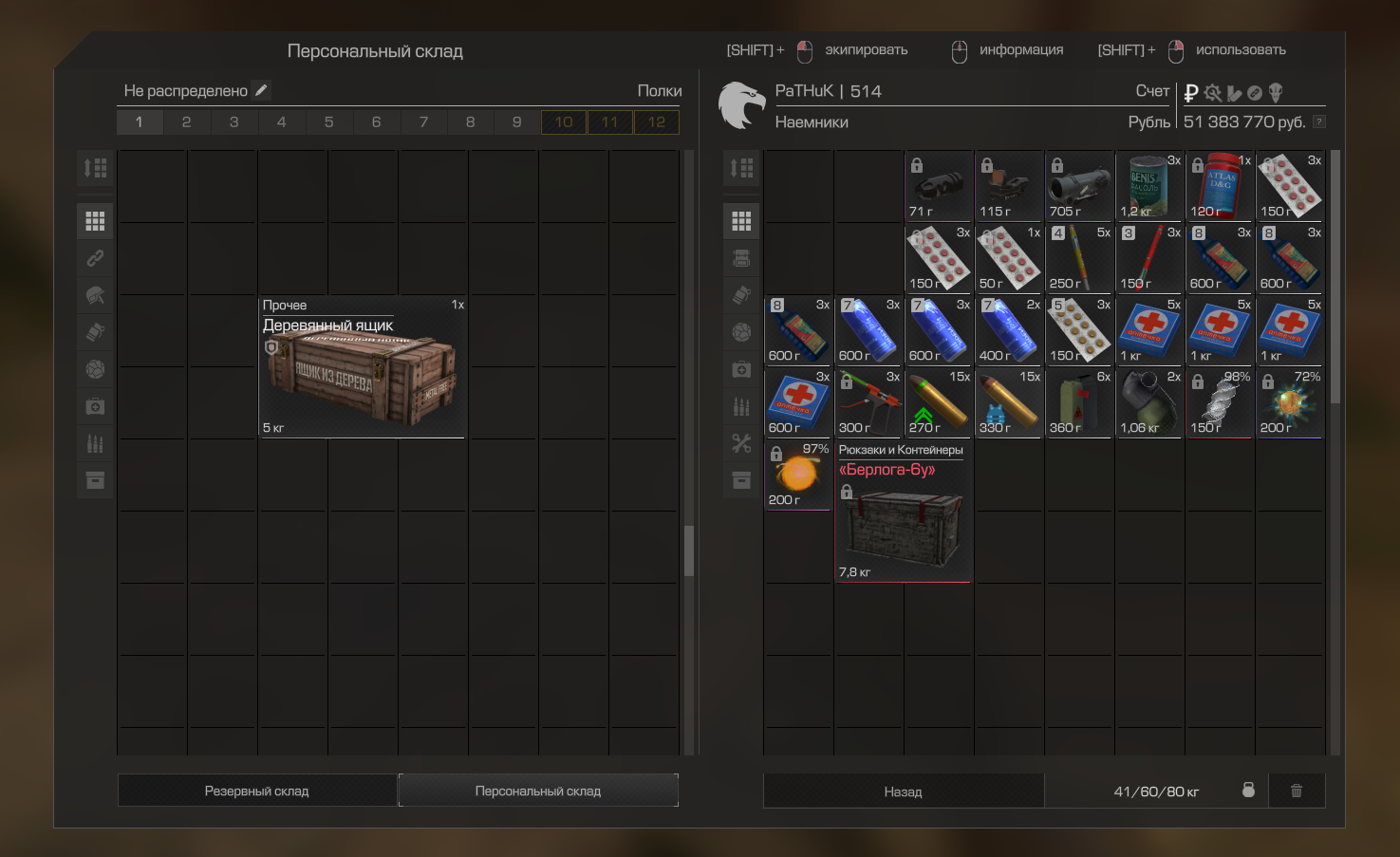Filter inventory by tools wrench category
The image size is (1400, 857).
pos(741,443)
